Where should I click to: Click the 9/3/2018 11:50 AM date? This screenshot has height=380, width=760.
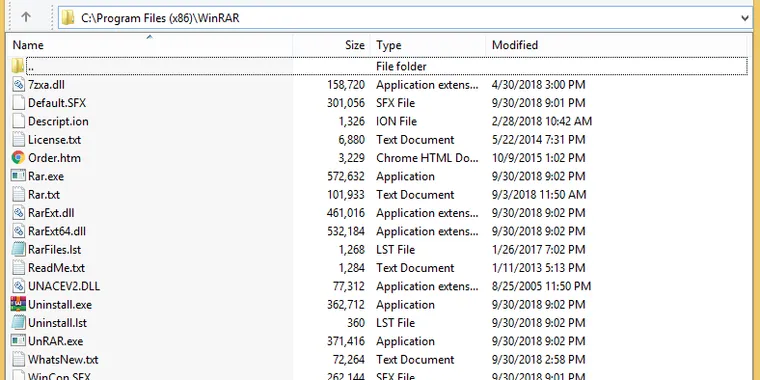[x=539, y=194]
